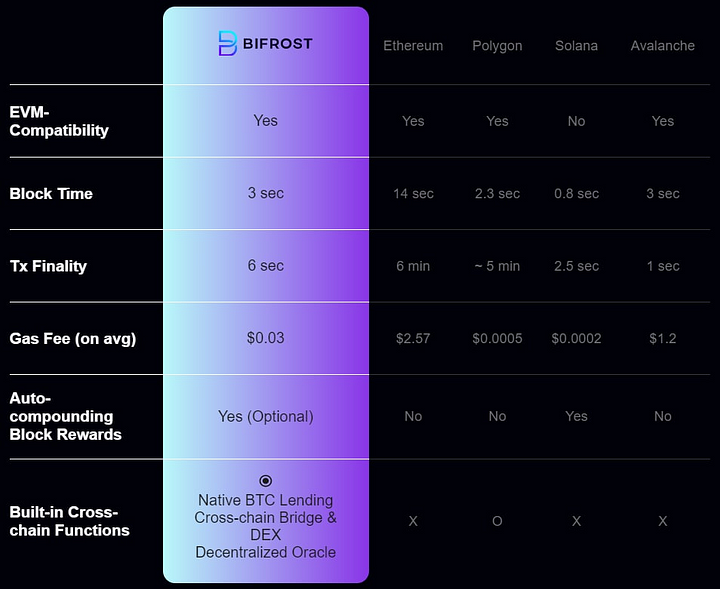This screenshot has height=589, width=720.
Task: Click the EVM-Compatibility row label
Action: pos(59,121)
